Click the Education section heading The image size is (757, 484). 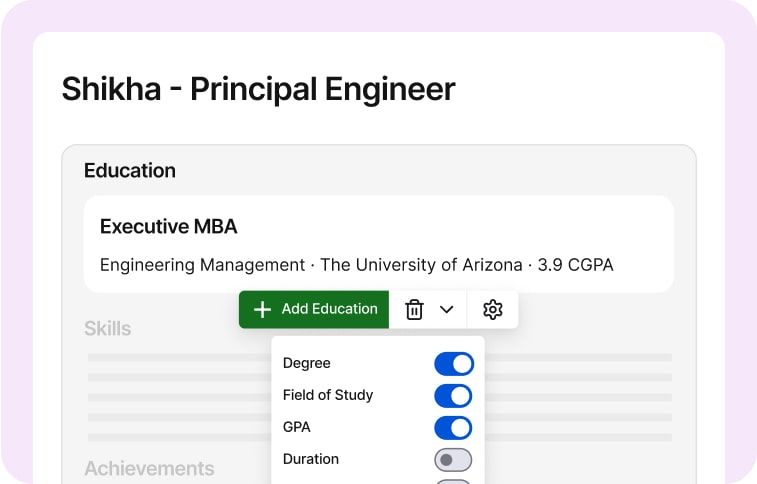(x=130, y=171)
